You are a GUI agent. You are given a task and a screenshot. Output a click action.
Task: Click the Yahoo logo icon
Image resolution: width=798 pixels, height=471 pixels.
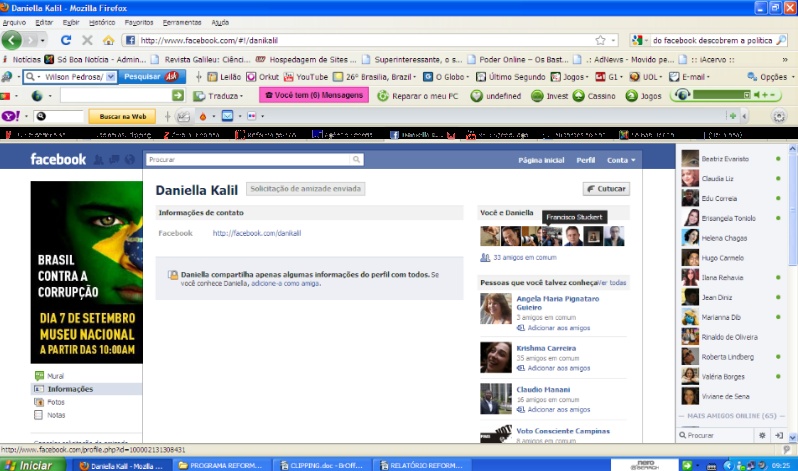11,116
